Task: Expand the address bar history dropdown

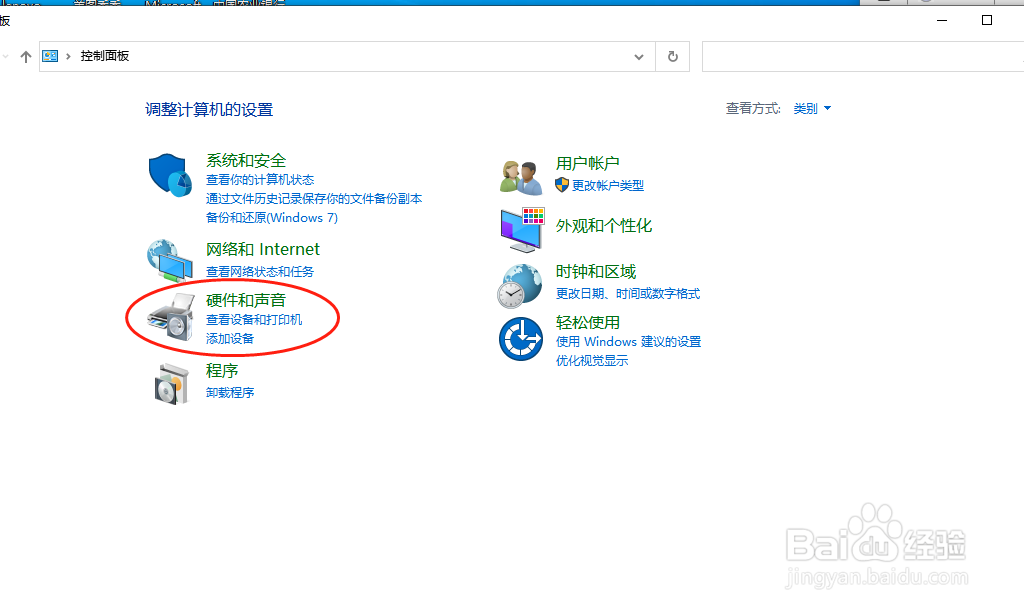Action: tap(639, 57)
